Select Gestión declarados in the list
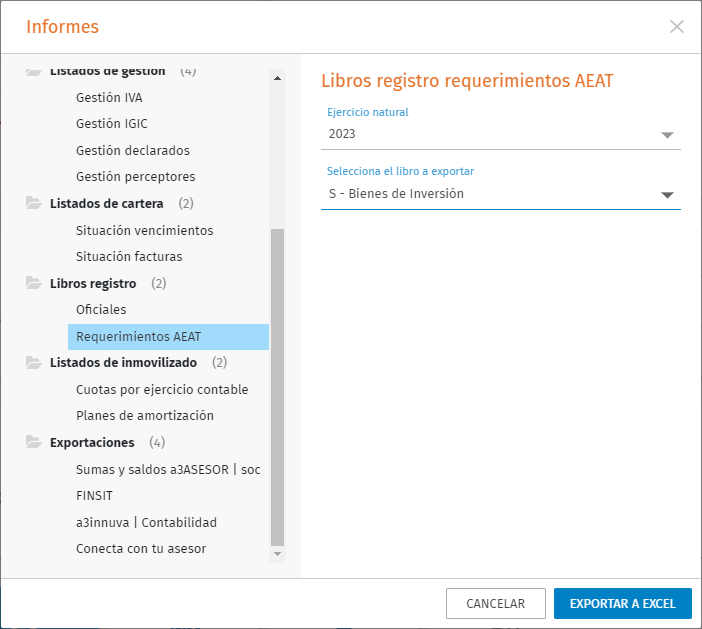 133,150
